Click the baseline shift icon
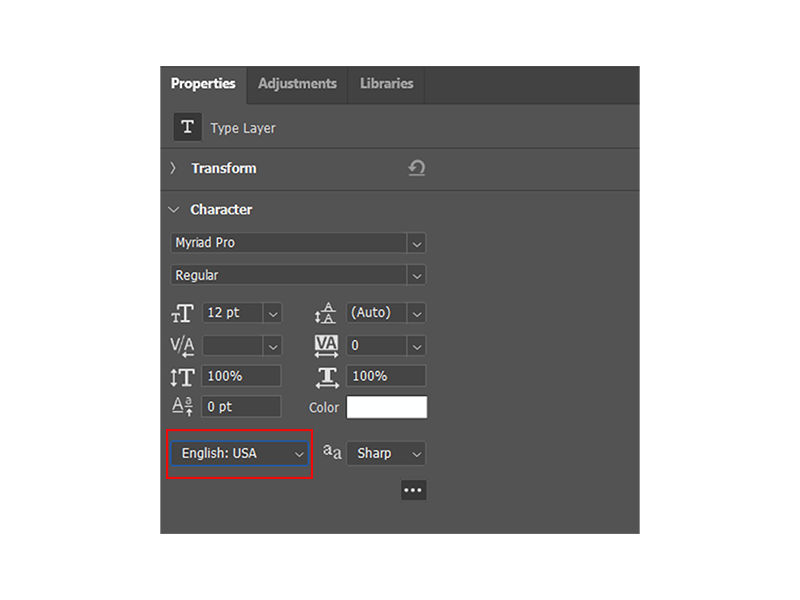Viewport: 800px width, 600px height. tap(182, 406)
